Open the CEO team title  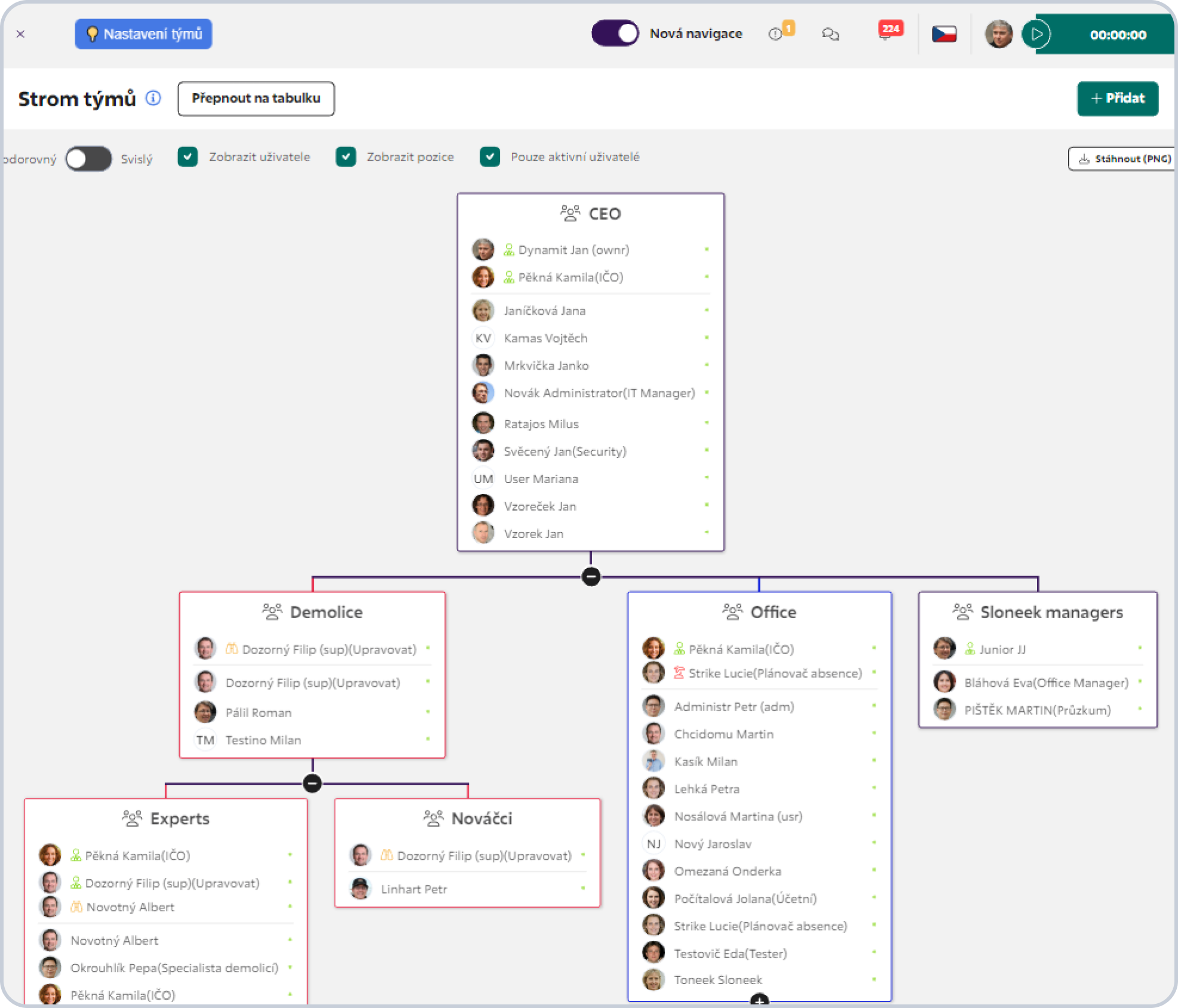(x=605, y=214)
